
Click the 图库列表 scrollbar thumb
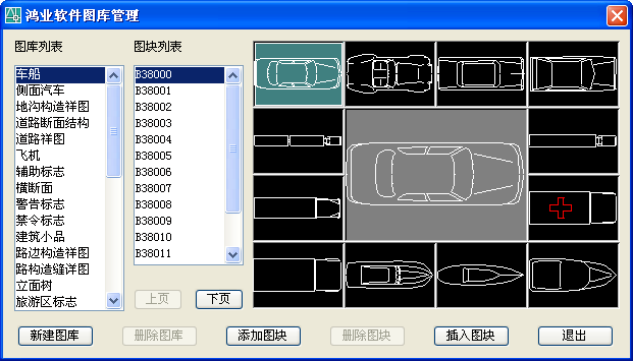113,131
